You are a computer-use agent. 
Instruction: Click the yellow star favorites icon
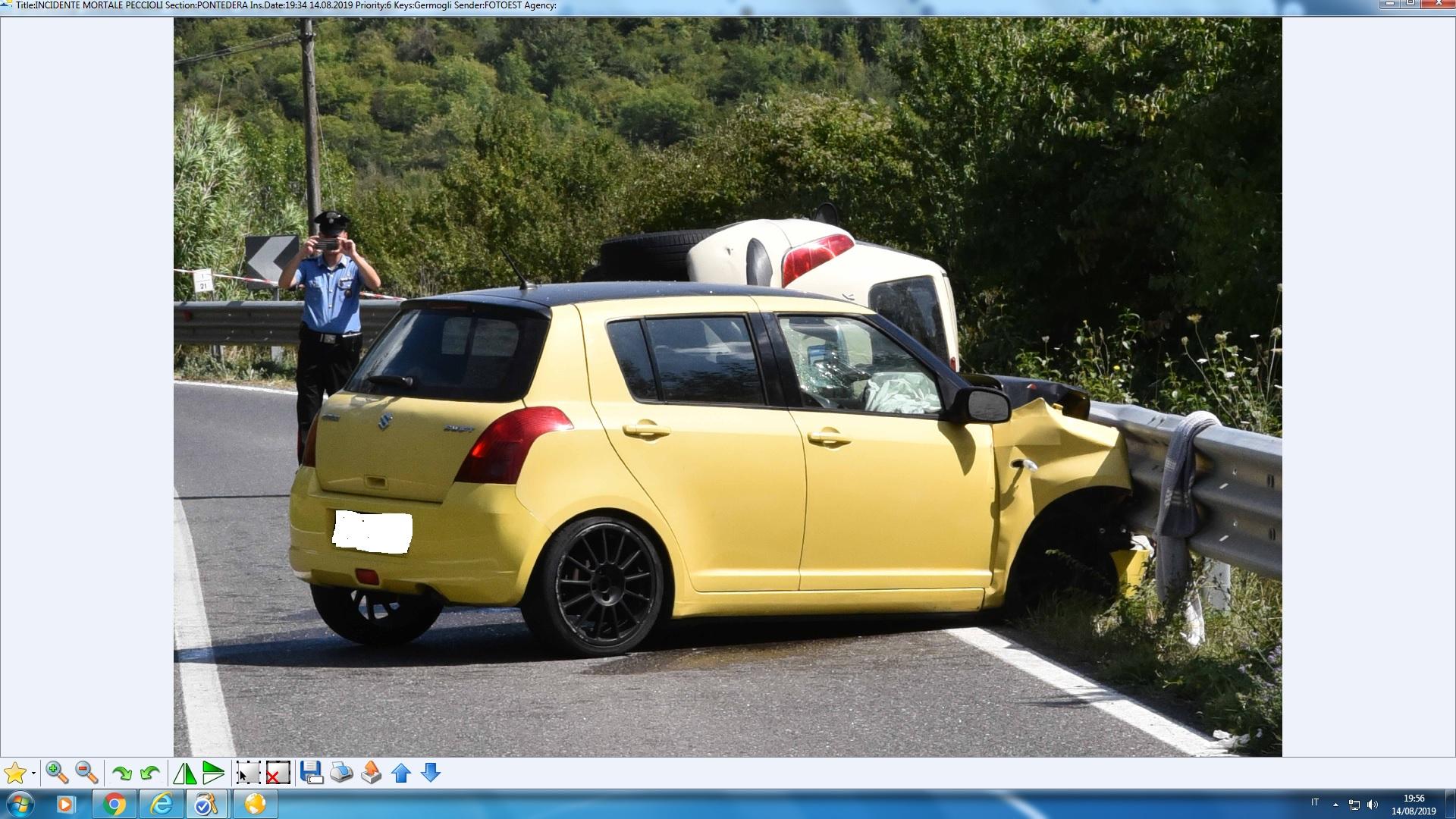pos(15,773)
